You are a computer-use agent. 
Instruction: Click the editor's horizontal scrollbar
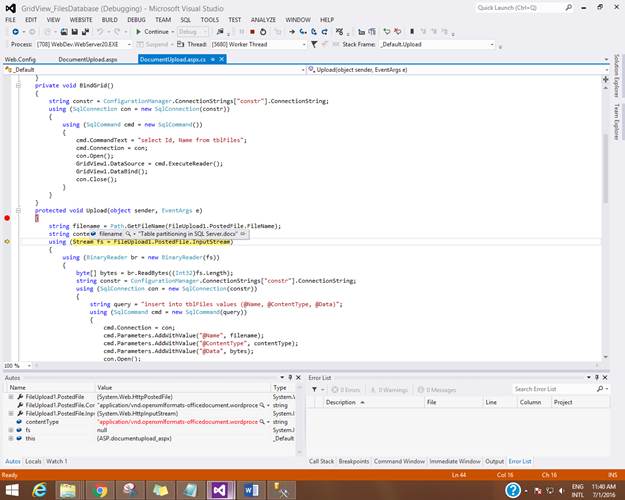coord(300,366)
